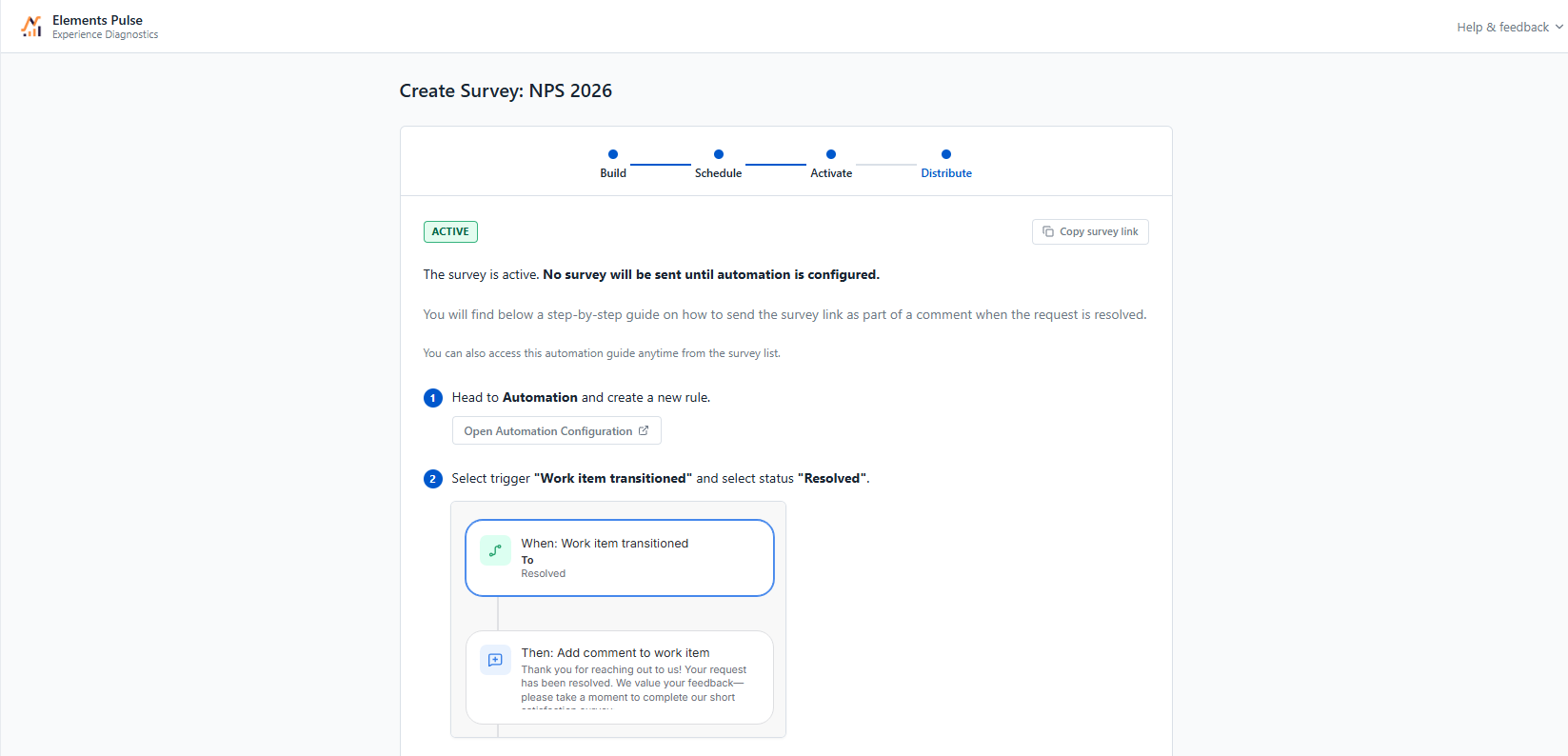Viewport: 1568px width, 756px height.
Task: Click the ACTIVE status badge
Action: pyautogui.click(x=450, y=231)
